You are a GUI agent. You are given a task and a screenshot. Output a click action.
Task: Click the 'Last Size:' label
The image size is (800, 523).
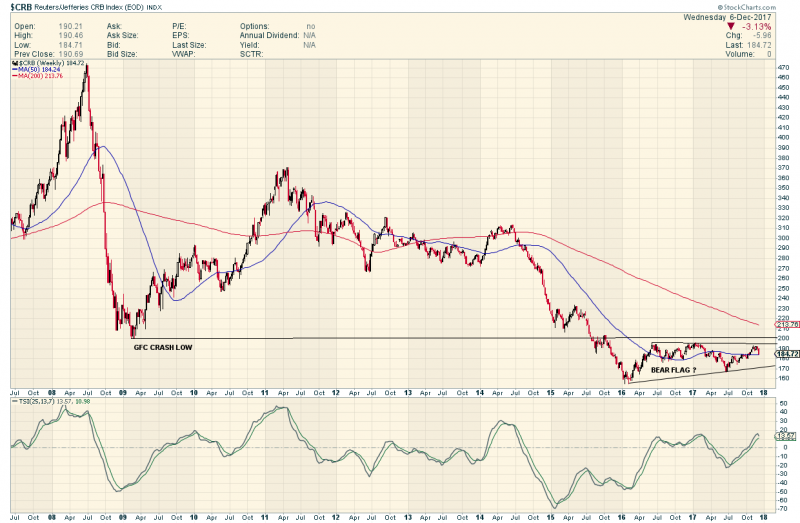189,45
